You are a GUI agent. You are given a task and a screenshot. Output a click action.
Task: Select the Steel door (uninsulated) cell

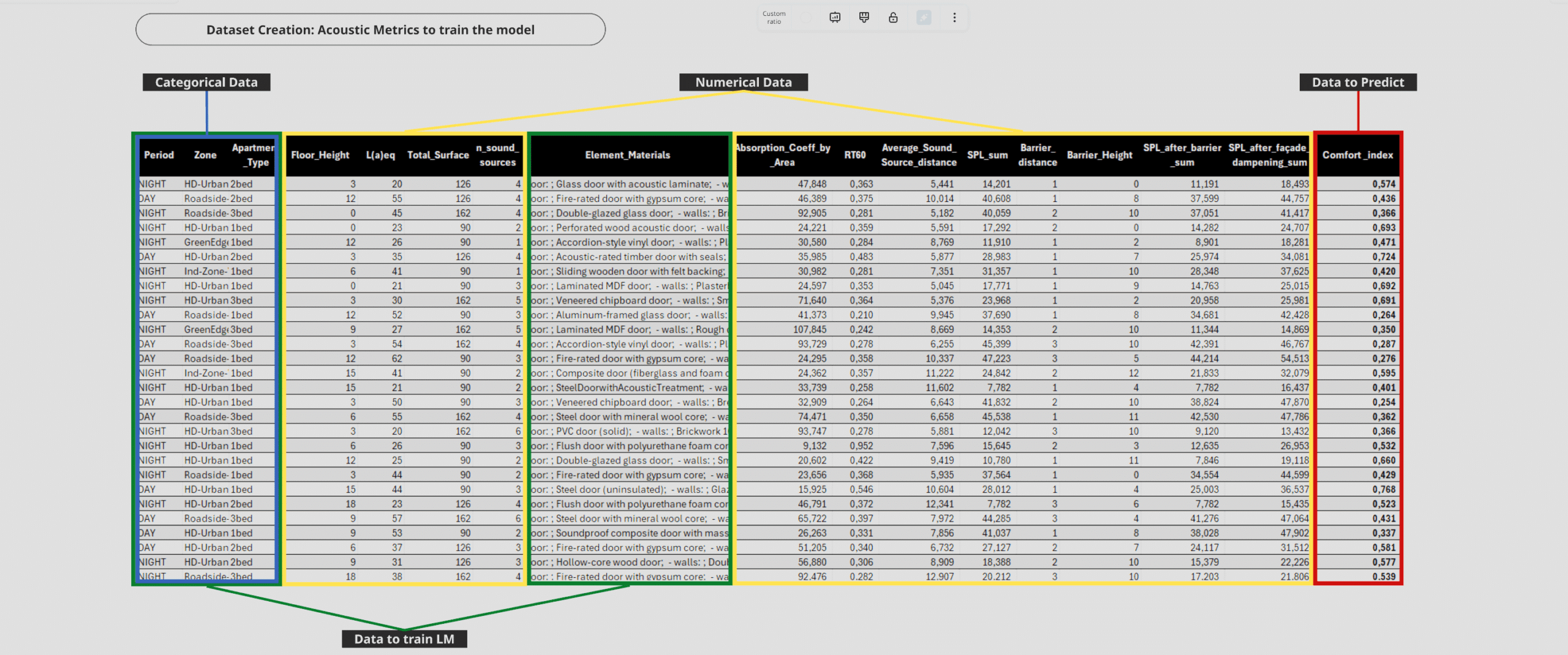point(630,489)
